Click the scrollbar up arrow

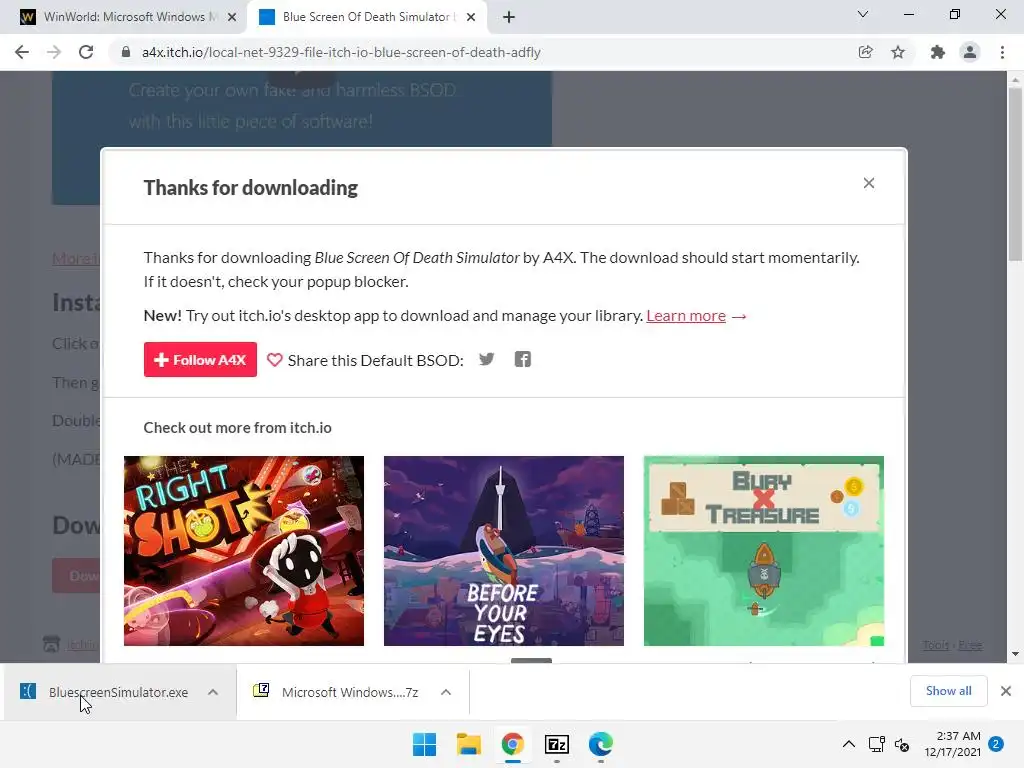coord(1015,79)
